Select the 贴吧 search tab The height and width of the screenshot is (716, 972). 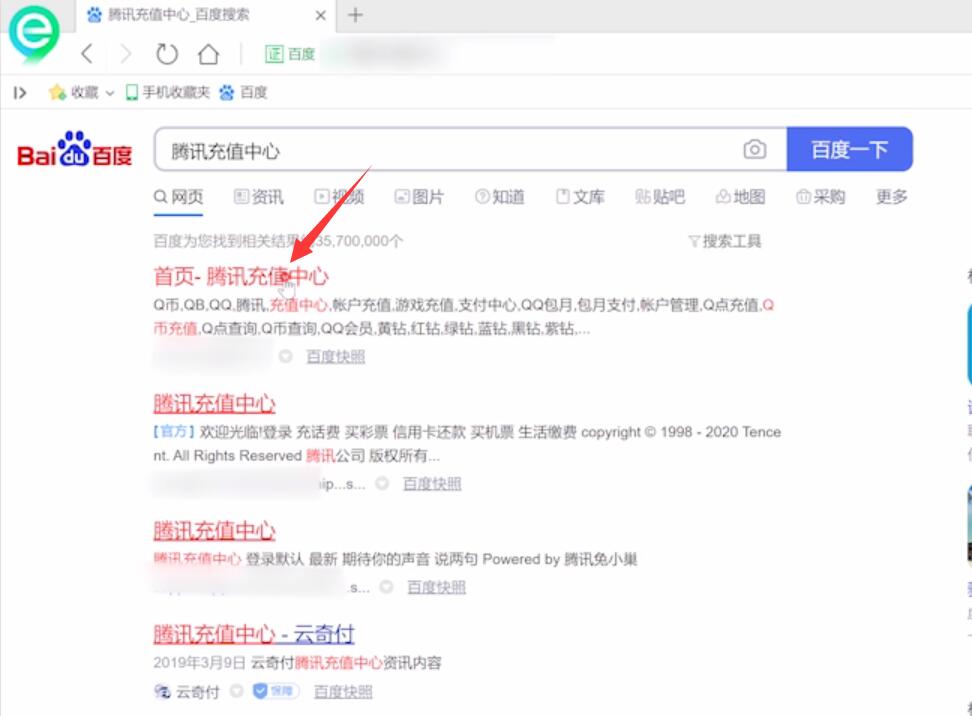[660, 197]
